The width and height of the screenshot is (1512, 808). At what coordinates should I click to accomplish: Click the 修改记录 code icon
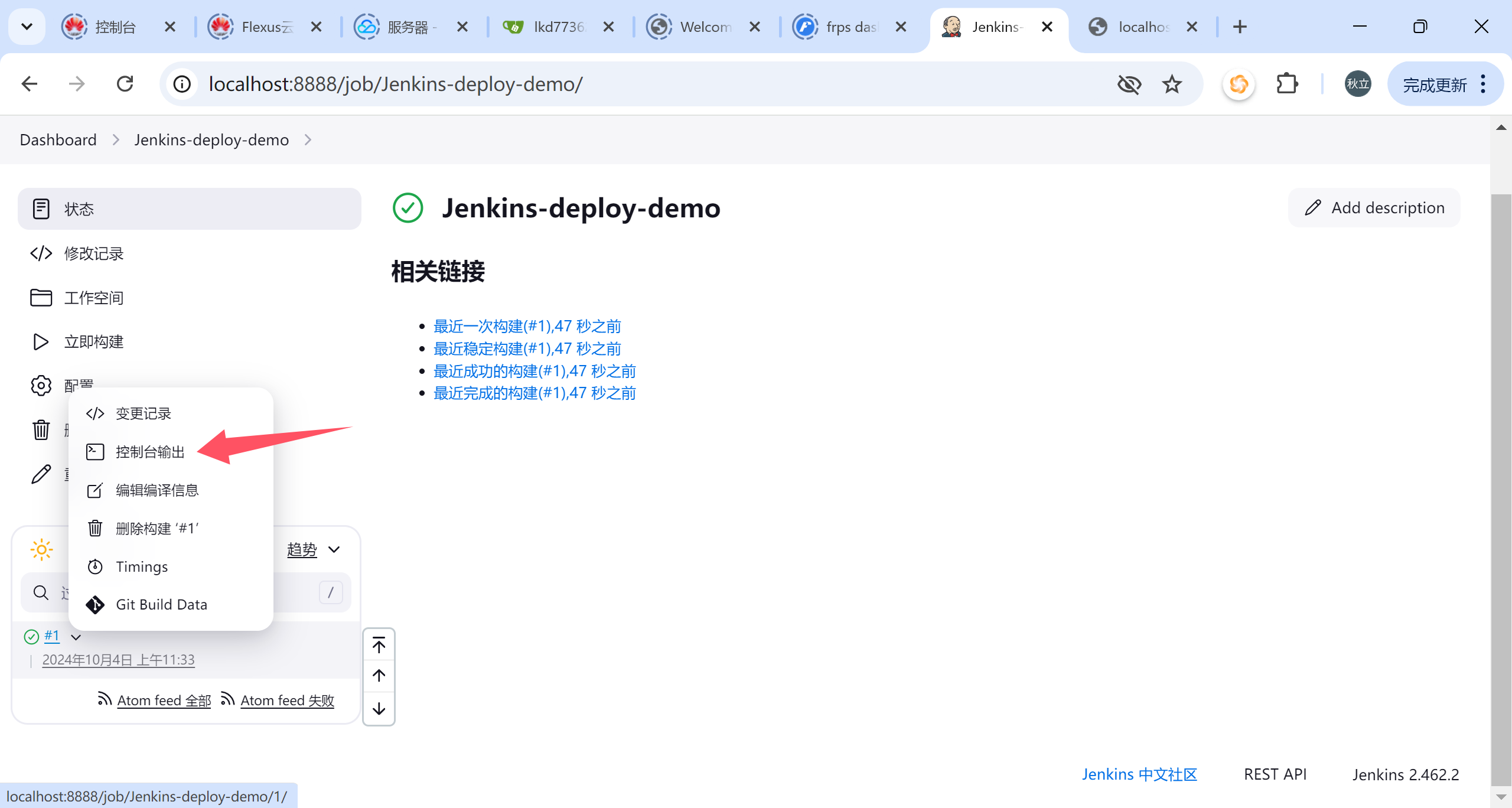coord(40,253)
